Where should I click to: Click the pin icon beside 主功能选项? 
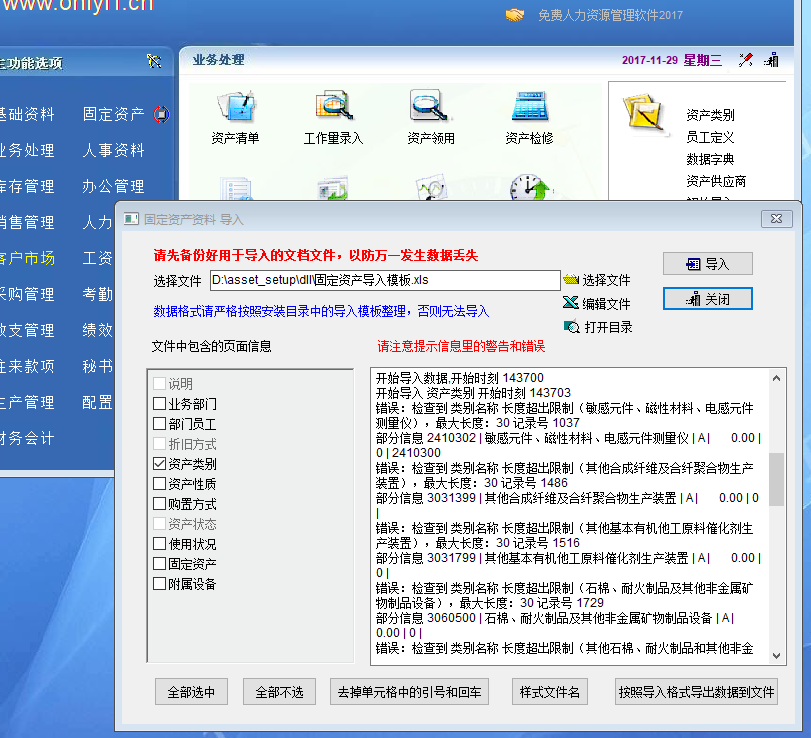pyautogui.click(x=153, y=62)
